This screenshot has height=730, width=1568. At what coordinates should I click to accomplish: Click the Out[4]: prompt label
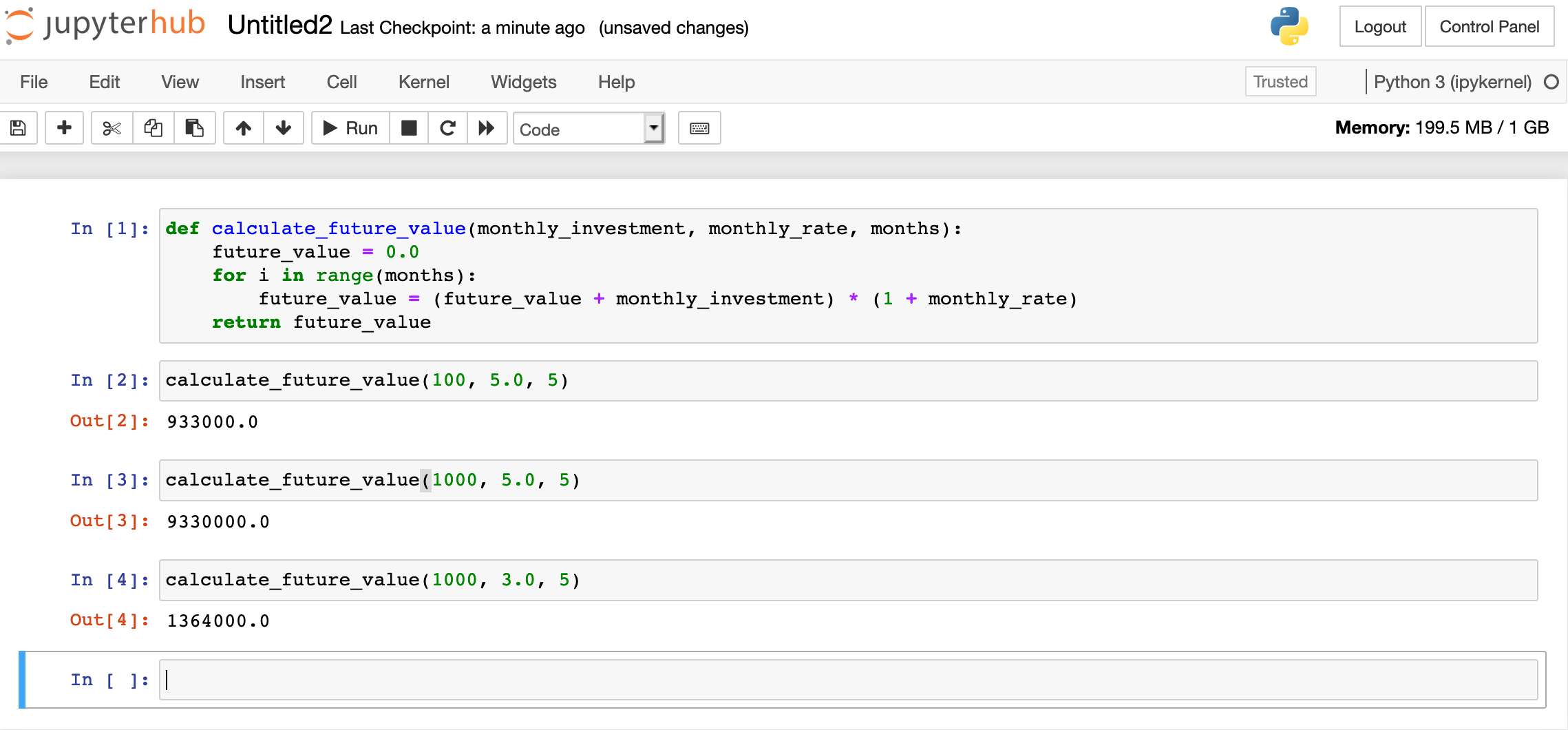110,620
